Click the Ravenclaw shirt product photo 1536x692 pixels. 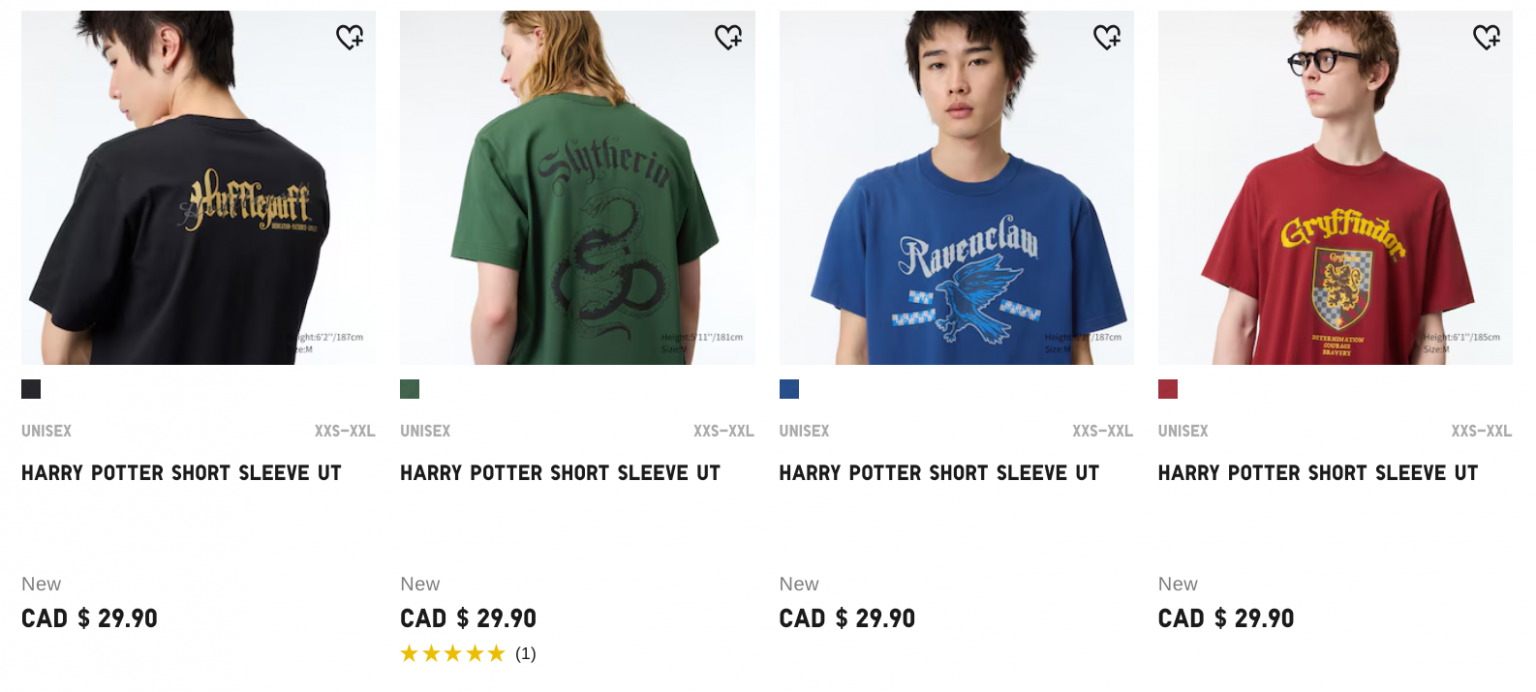956,186
